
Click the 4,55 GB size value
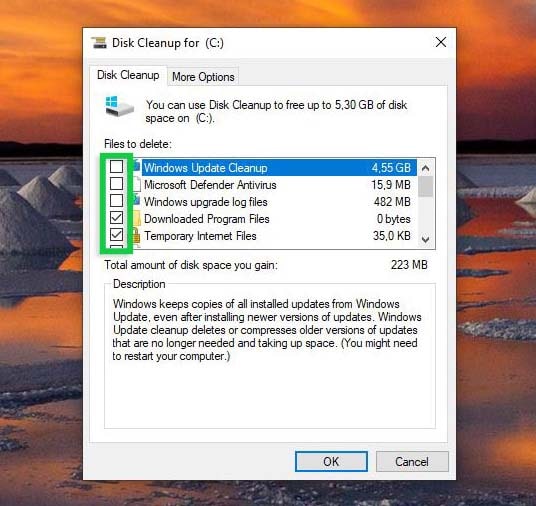[391, 168]
